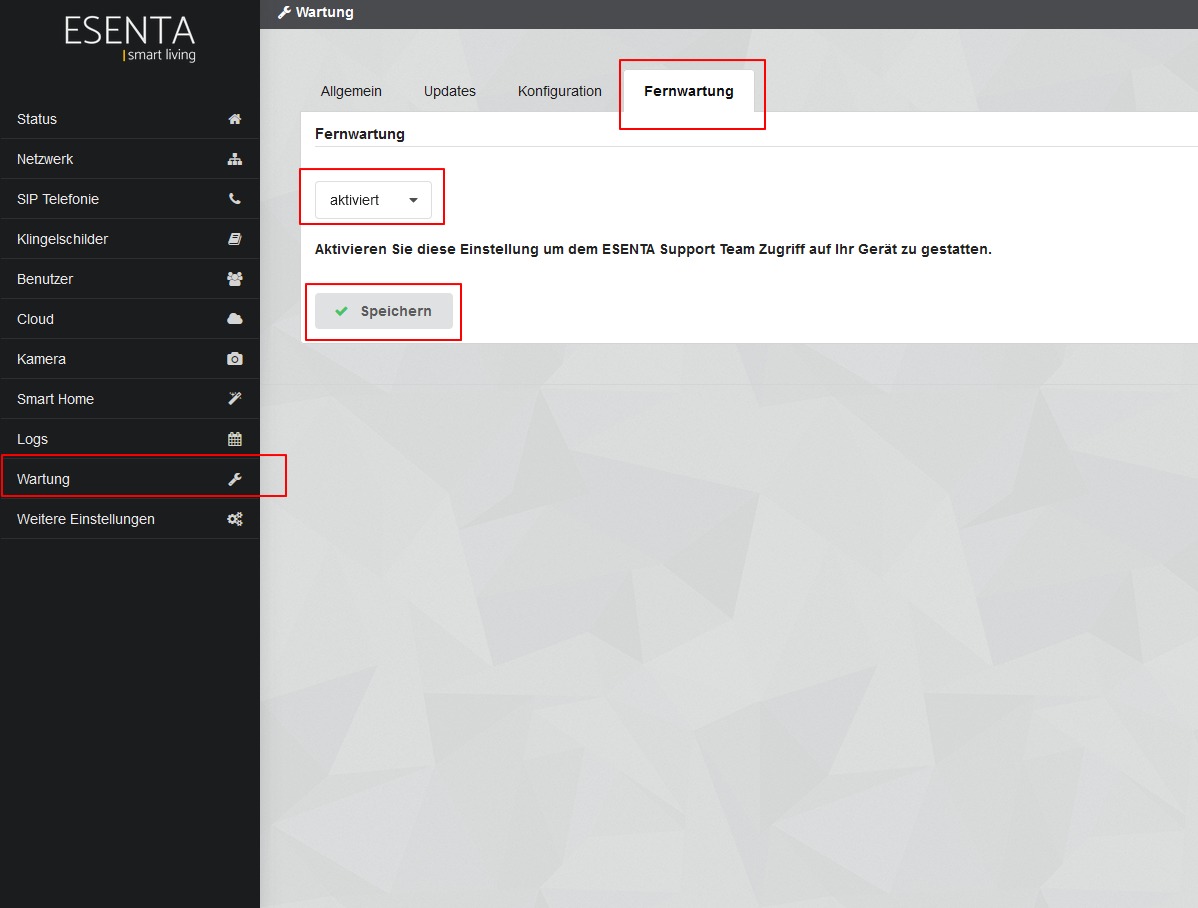This screenshot has height=908, width=1198.
Task: Go to the Netzwerk section
Action: coord(130,159)
